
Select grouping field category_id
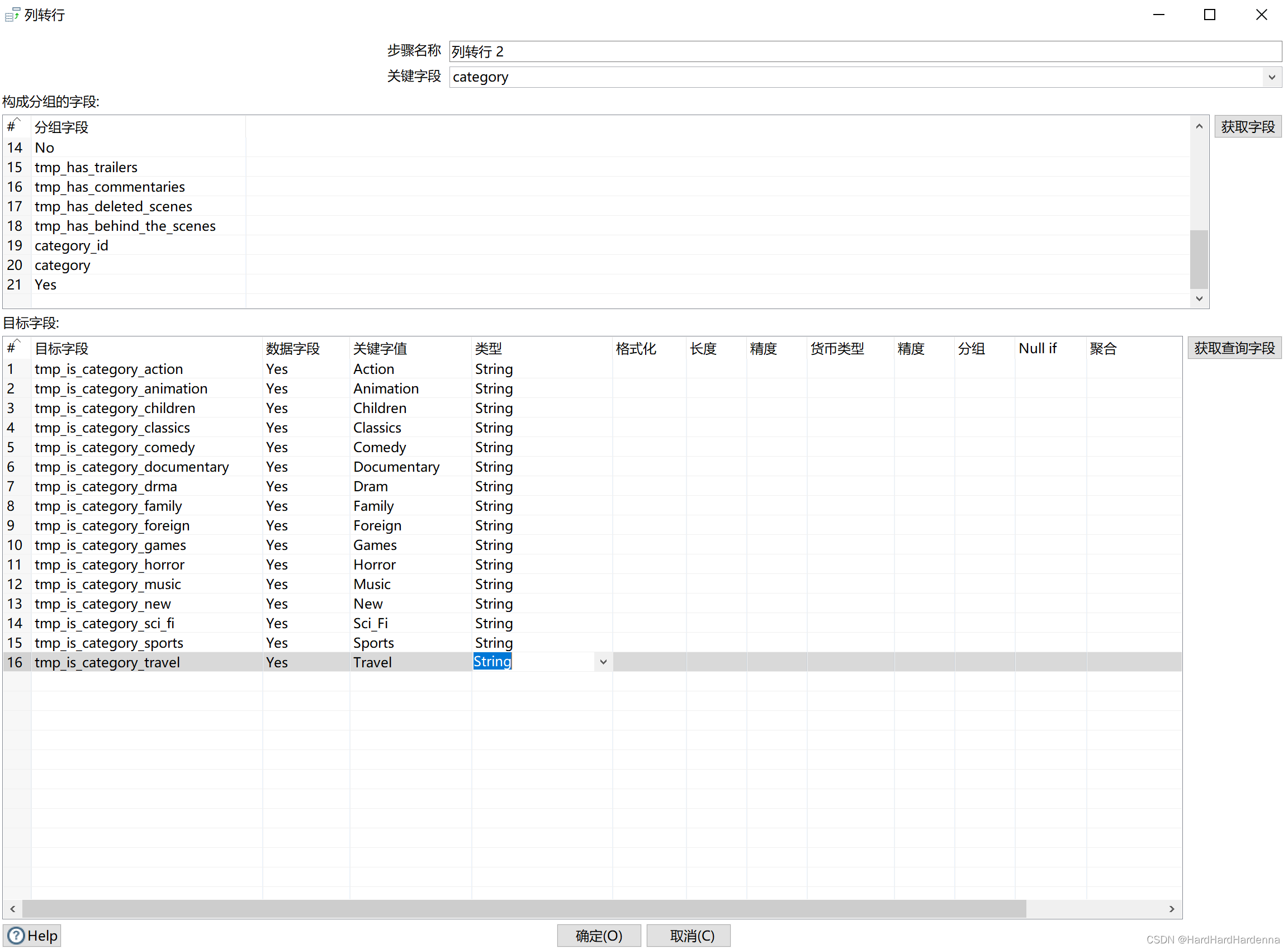coord(71,245)
